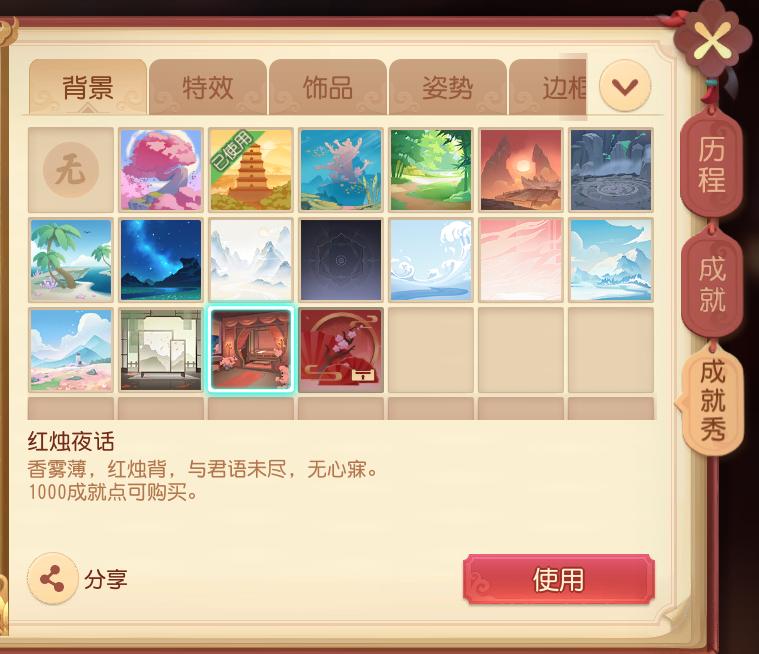Open the 成就 side tag
The width and height of the screenshot is (759, 654).
712,284
